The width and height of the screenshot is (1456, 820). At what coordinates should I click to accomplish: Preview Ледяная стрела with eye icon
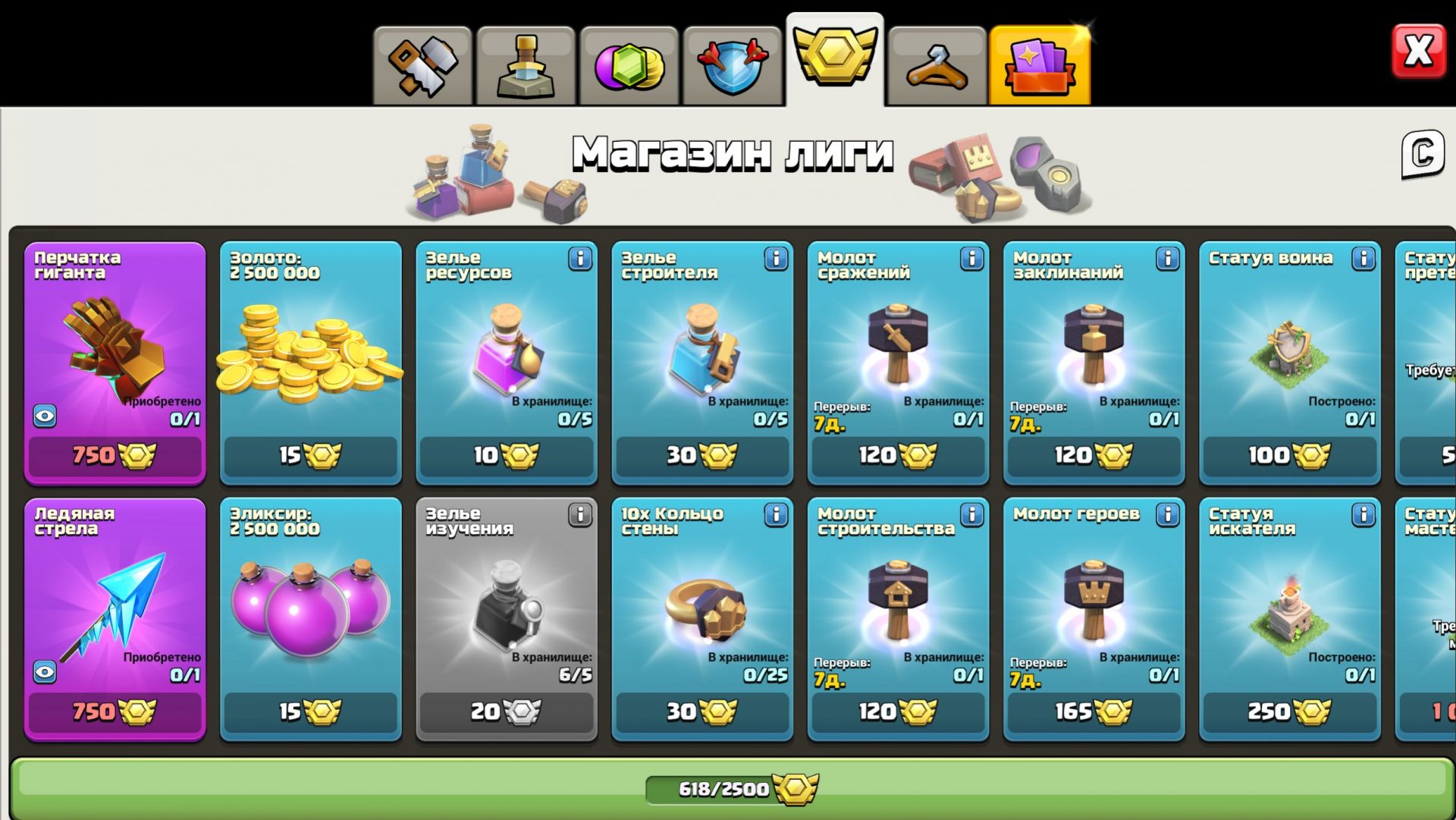(x=45, y=672)
